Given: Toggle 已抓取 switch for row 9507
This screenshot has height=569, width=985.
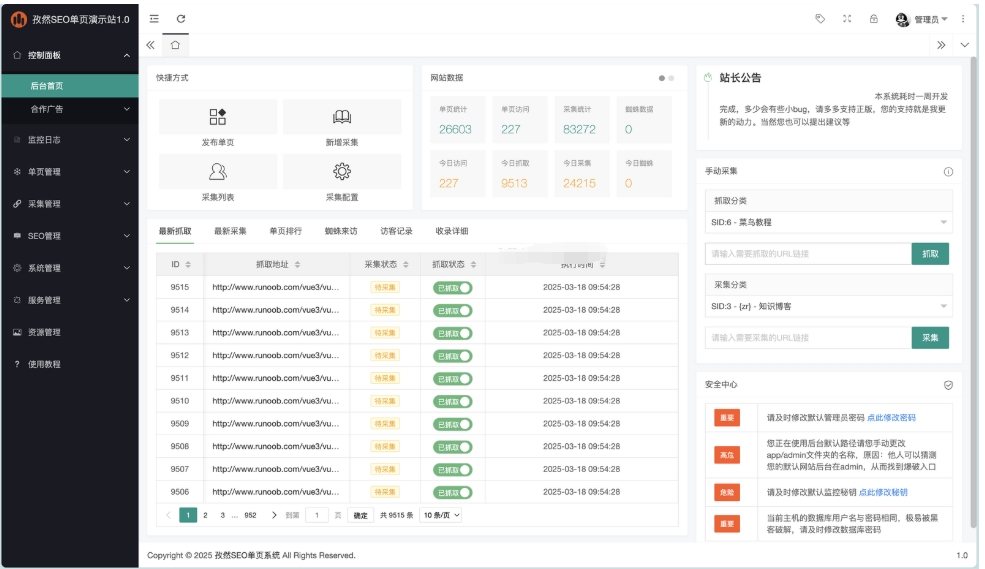Looking at the screenshot, I should [452, 470].
